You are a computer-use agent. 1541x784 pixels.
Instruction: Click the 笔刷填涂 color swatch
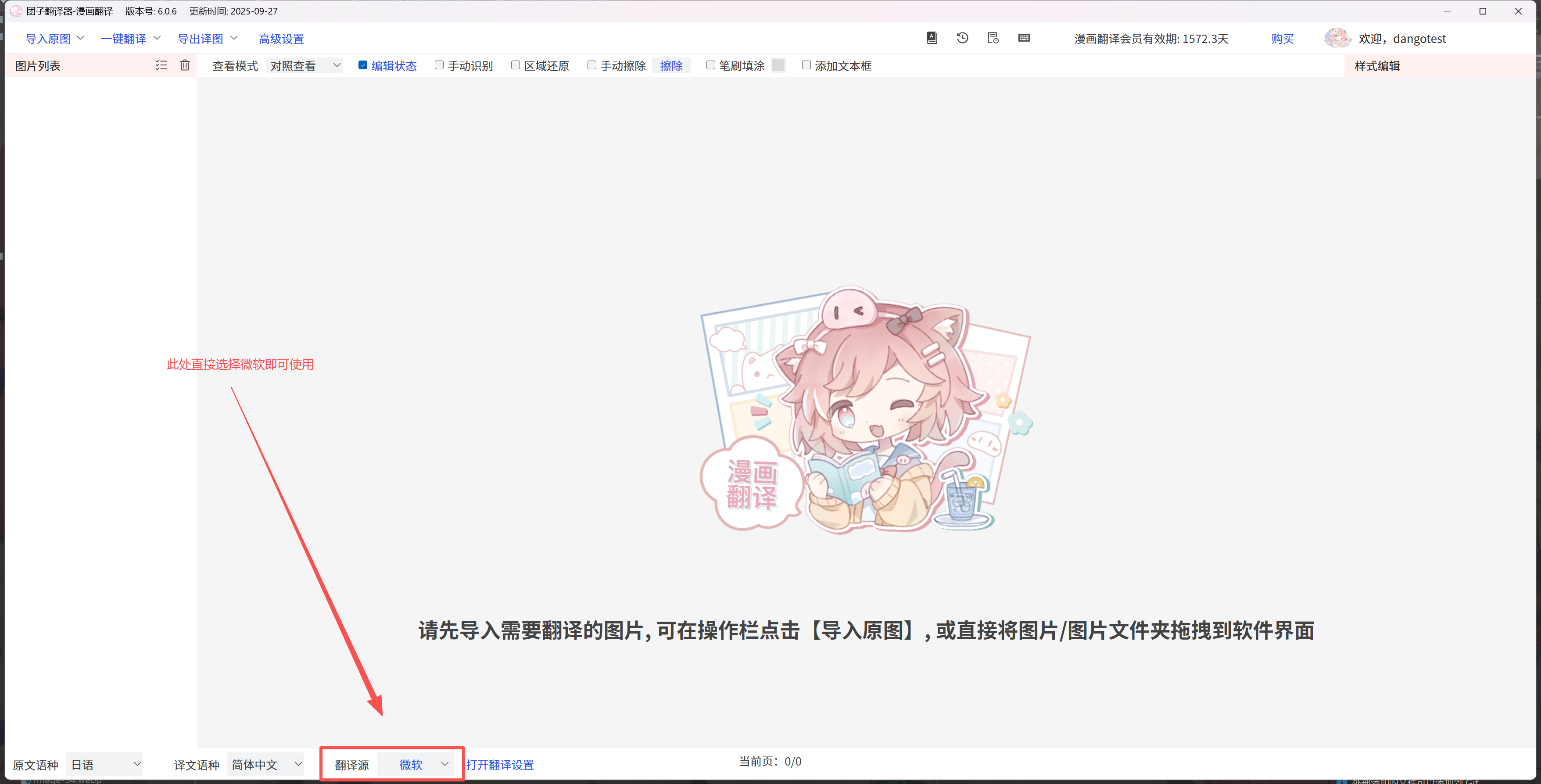[x=778, y=65]
